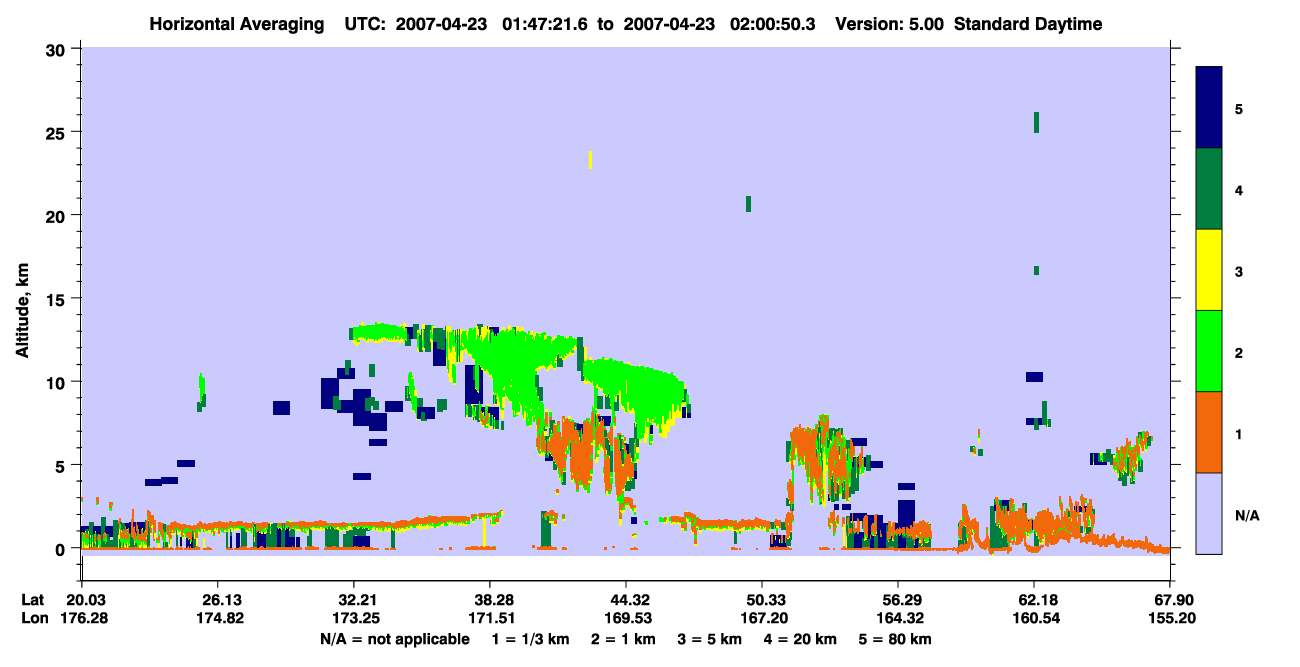Click latitude value 38.28
The width and height of the screenshot is (1300, 667).
(490, 600)
